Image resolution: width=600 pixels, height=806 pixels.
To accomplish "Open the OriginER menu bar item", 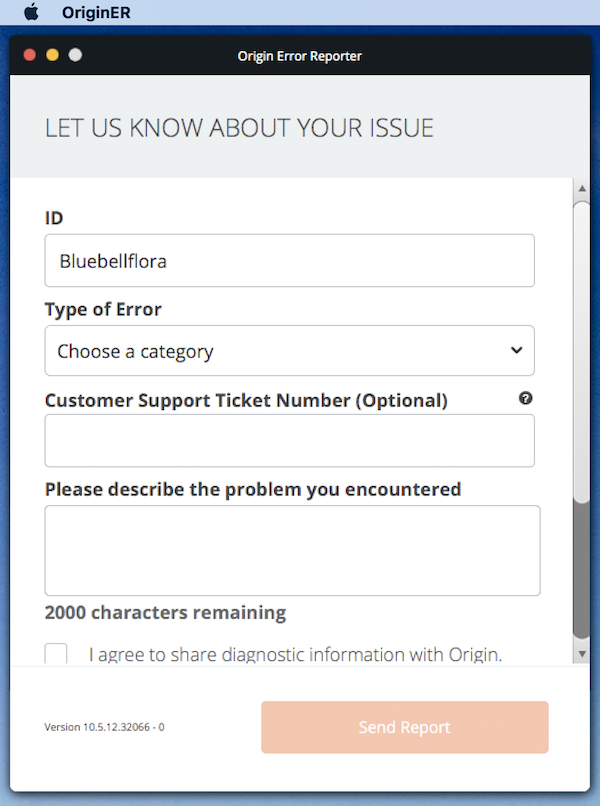I will tap(95, 13).
